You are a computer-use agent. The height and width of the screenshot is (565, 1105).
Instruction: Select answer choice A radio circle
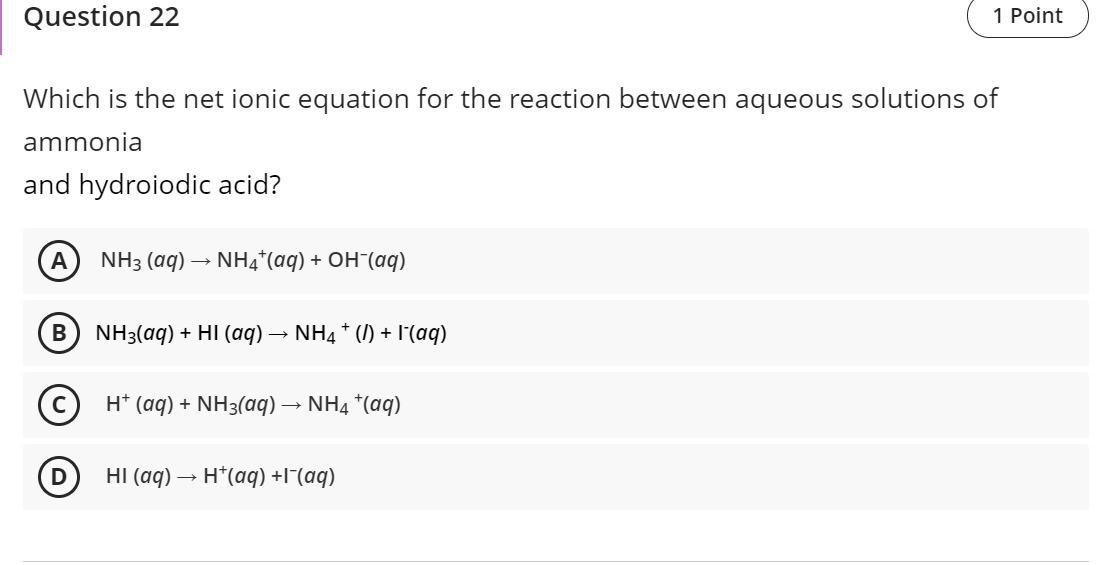[59, 261]
